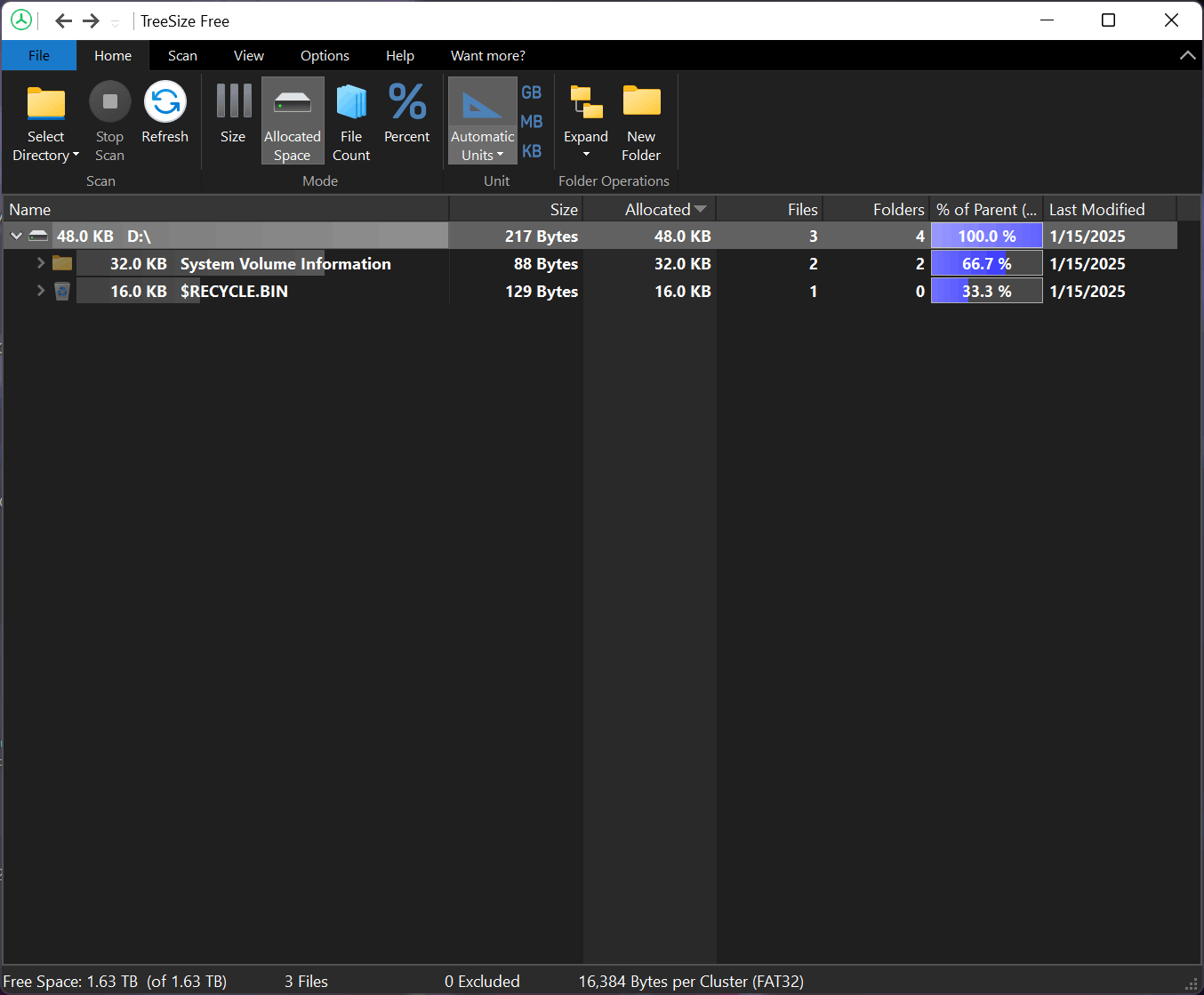Switch mode to File Count

click(351, 123)
